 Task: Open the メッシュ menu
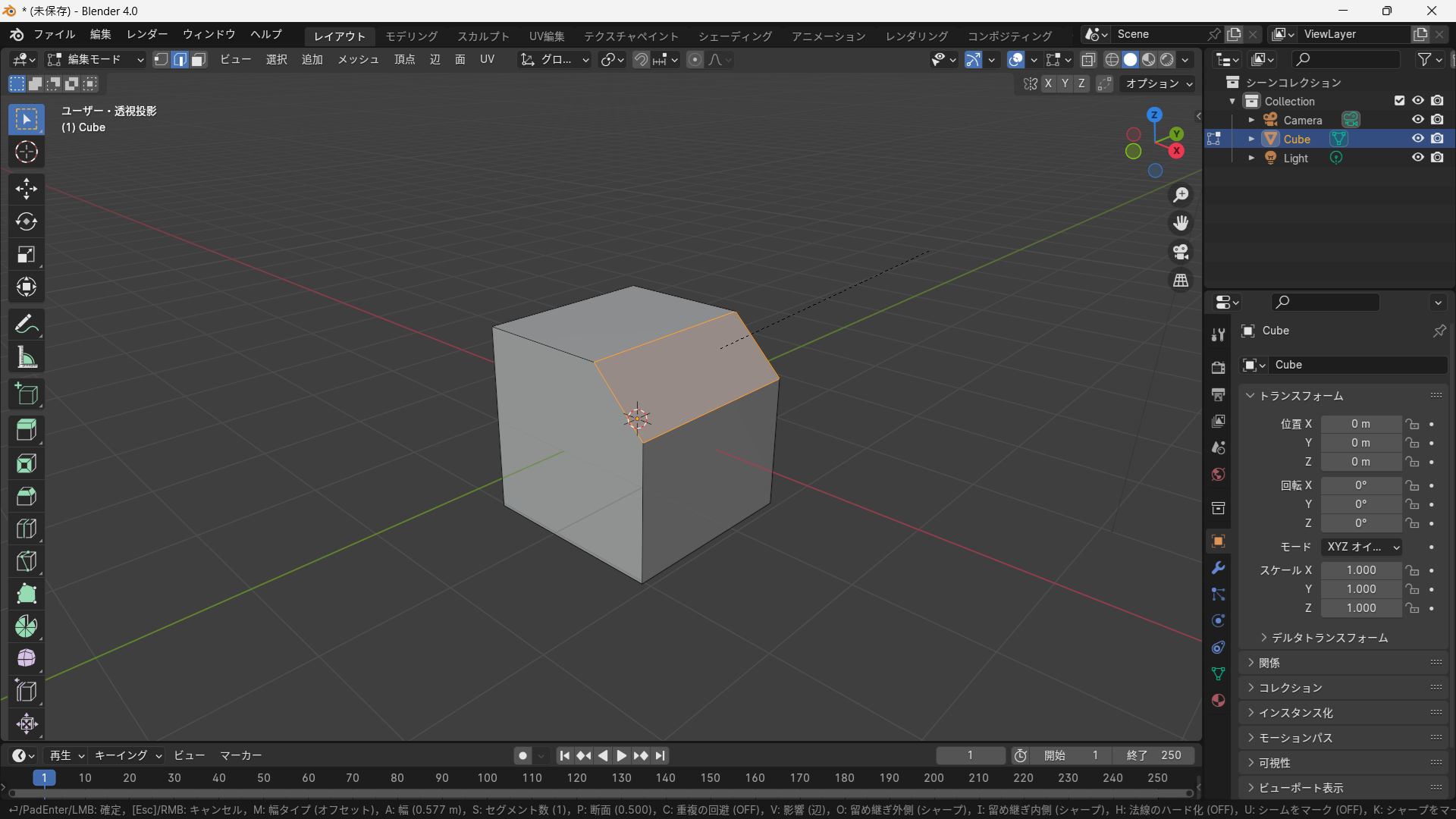(x=357, y=60)
